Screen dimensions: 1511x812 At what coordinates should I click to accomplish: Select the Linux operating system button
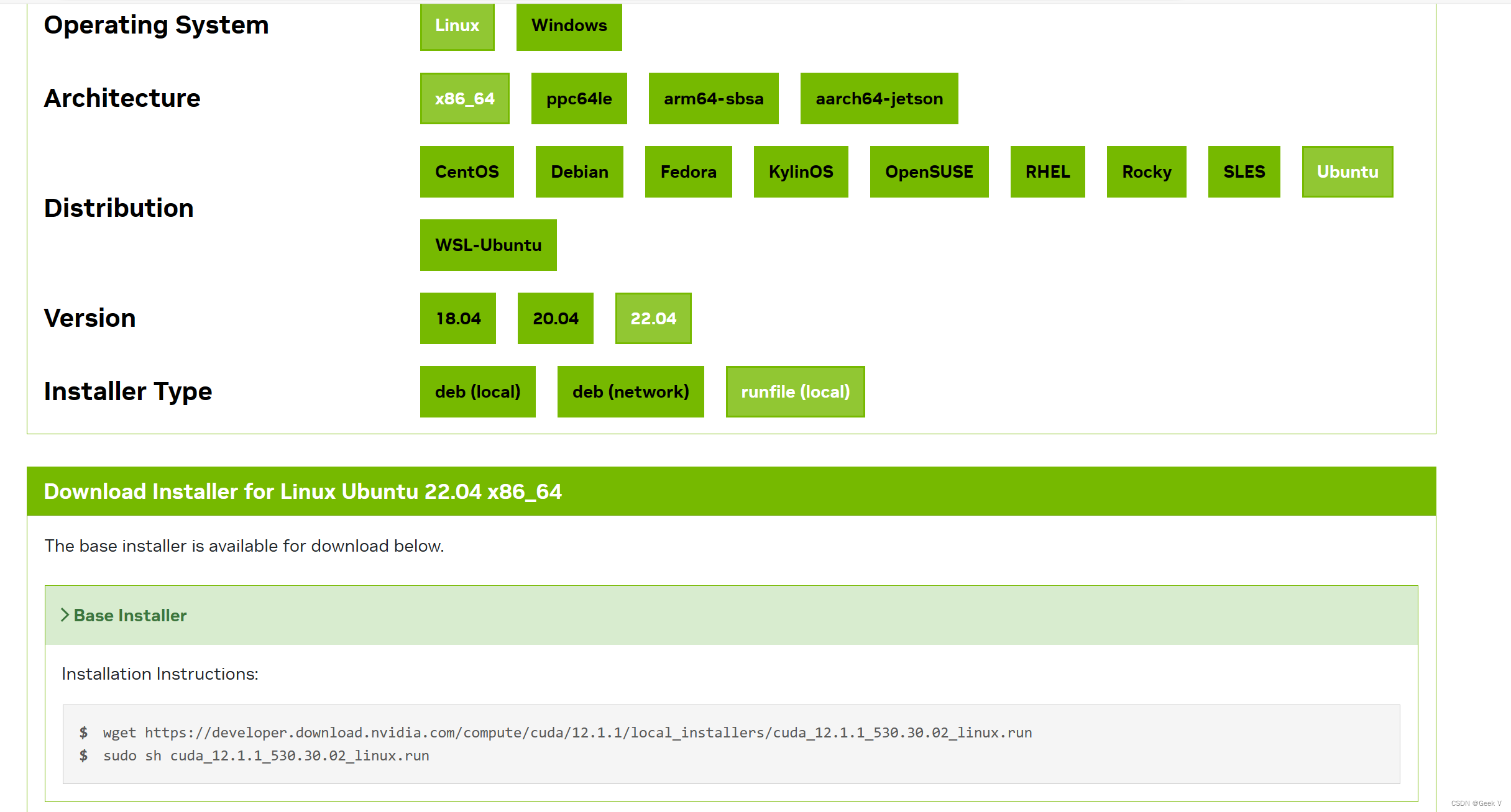point(457,25)
